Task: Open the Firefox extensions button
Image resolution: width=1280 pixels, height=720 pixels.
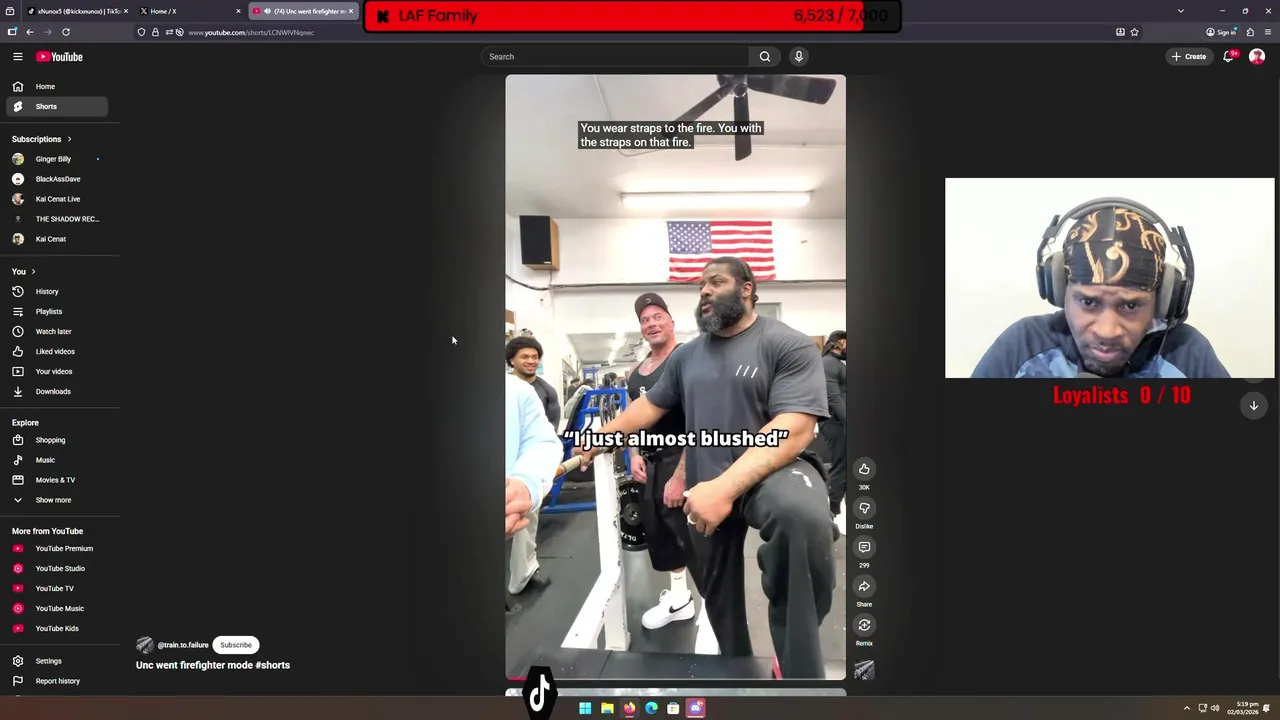Action: coord(1250,32)
